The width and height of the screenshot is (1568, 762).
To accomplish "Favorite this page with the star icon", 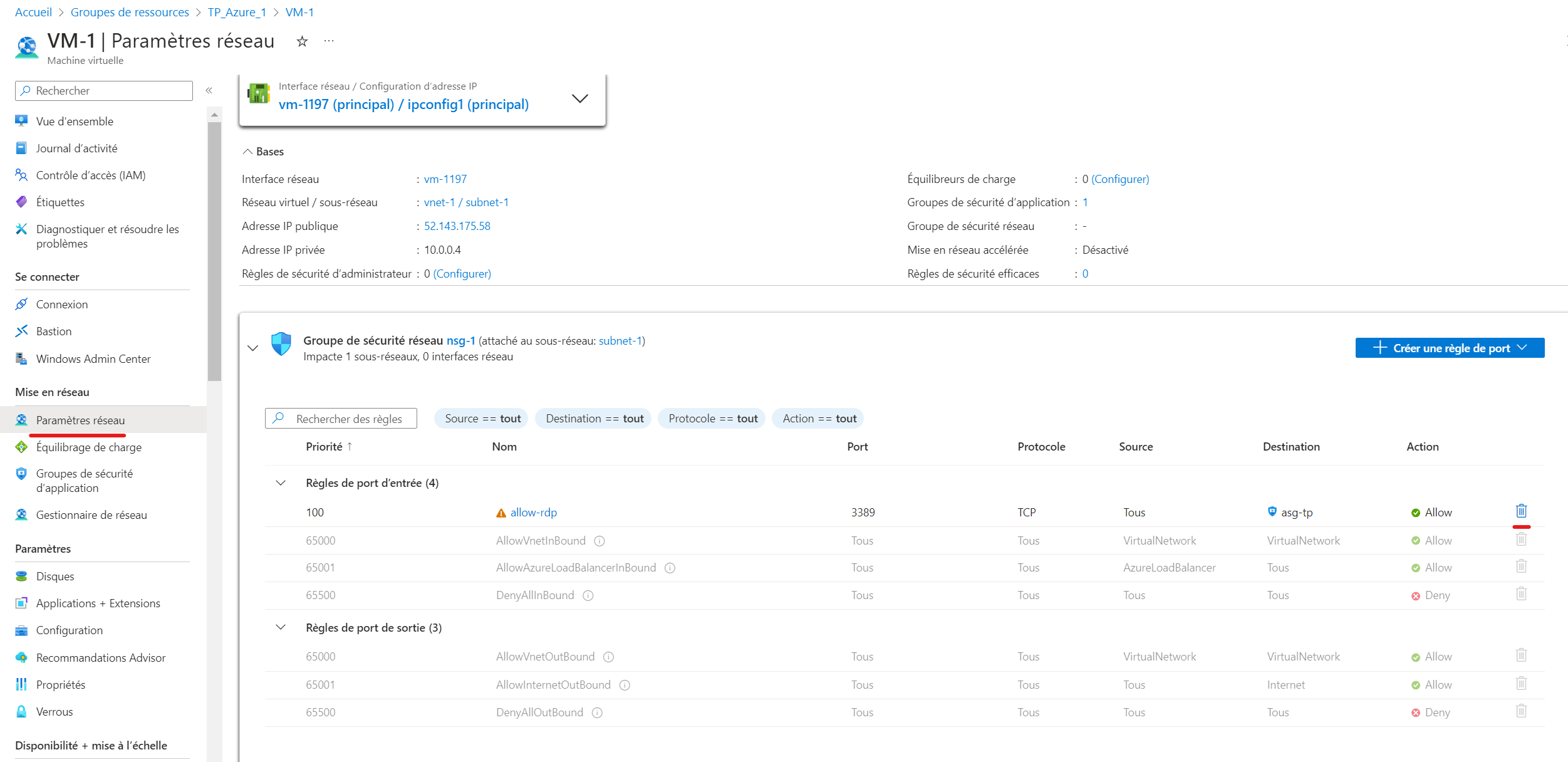I will click(x=302, y=41).
